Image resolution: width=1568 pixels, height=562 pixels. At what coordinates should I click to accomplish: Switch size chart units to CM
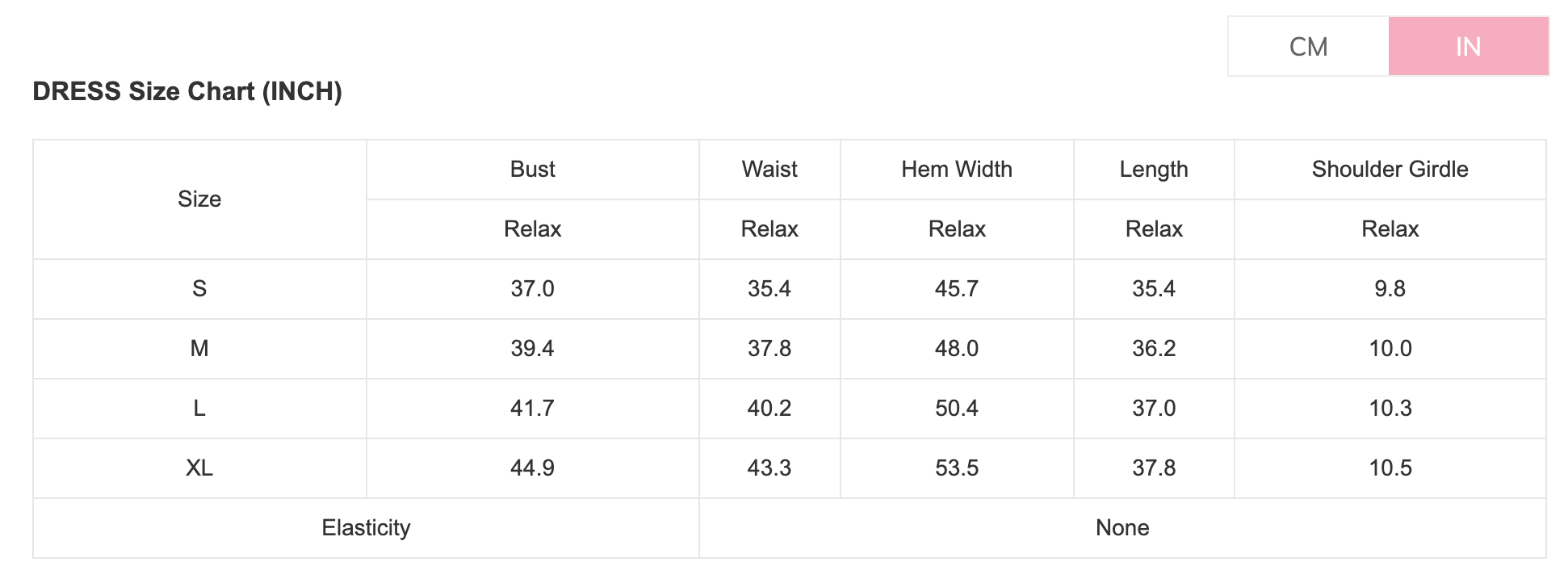pyautogui.click(x=1308, y=47)
